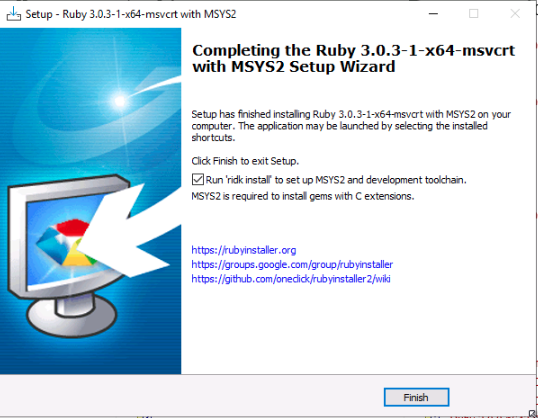Open the GitHub rubyinstaller2 wiki link
Screen dimensions: 538x418
coord(291,279)
